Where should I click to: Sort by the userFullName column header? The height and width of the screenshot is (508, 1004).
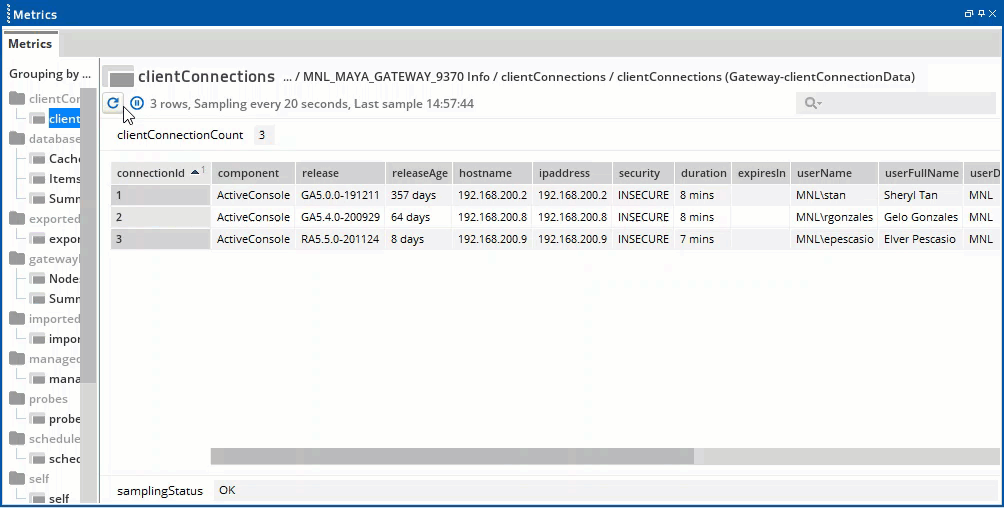921,173
